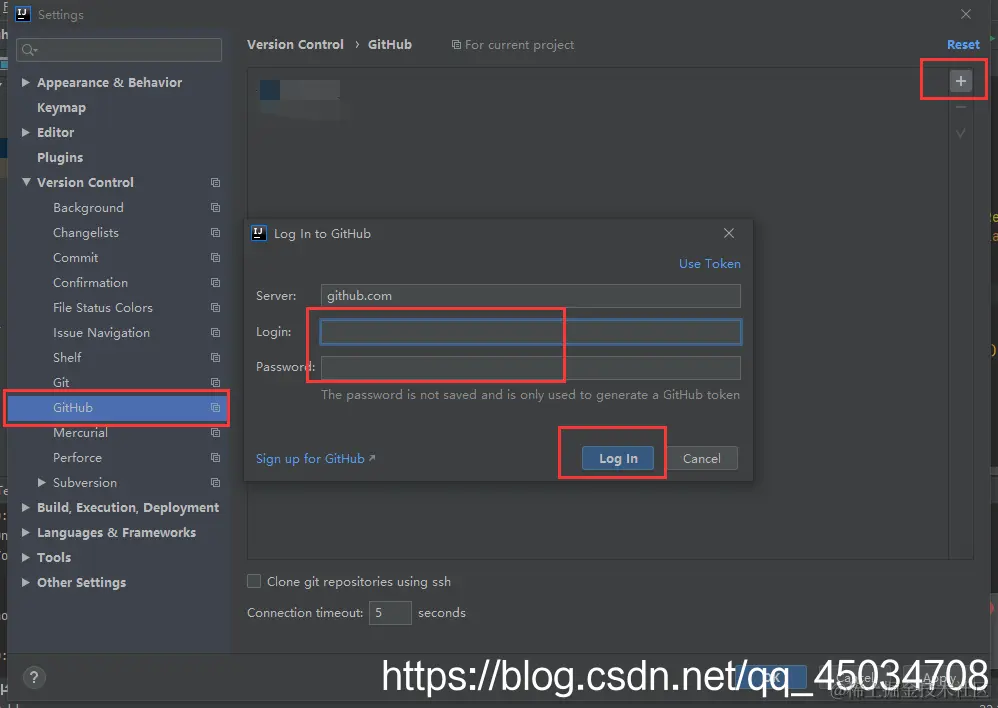Click the IntelliJ icon in login dialog title
Viewport: 998px width, 708px height.
pyautogui.click(x=259, y=233)
